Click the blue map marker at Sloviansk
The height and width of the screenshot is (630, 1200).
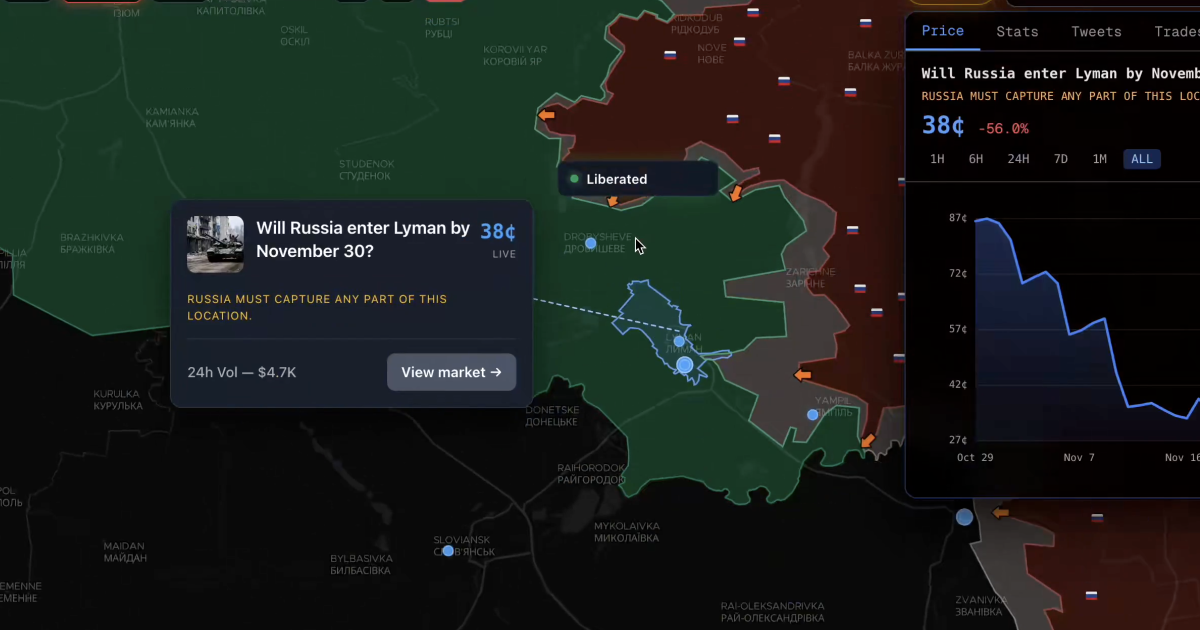[x=448, y=550]
